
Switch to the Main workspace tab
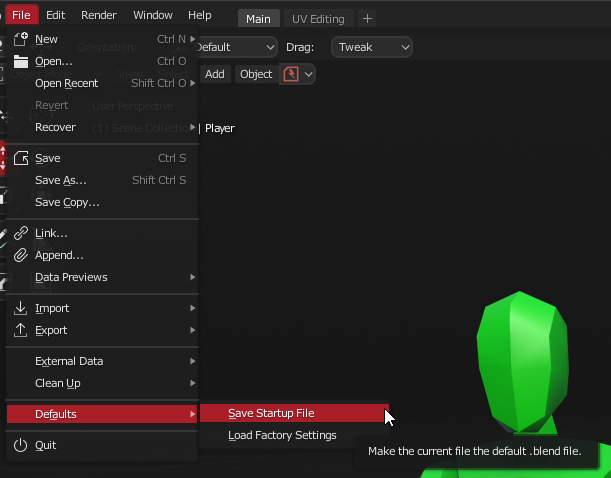coord(258,19)
